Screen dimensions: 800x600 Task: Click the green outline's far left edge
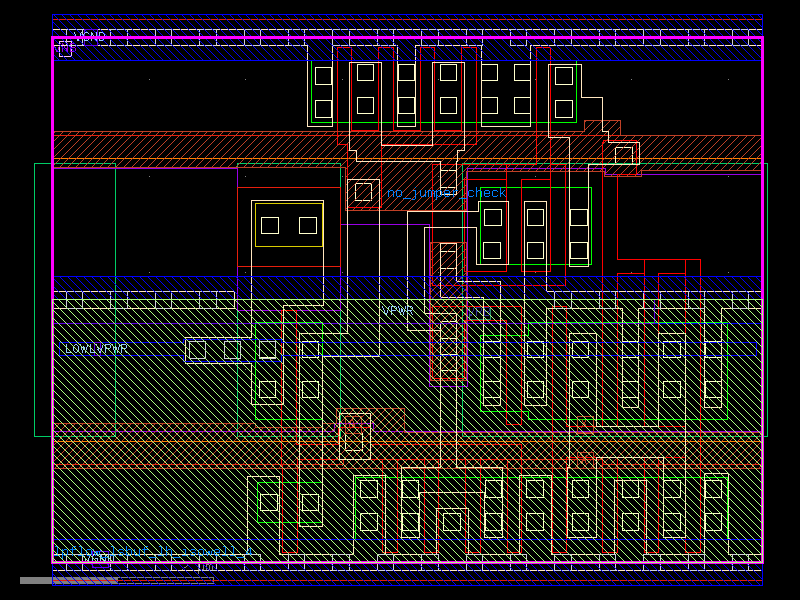click(35, 300)
